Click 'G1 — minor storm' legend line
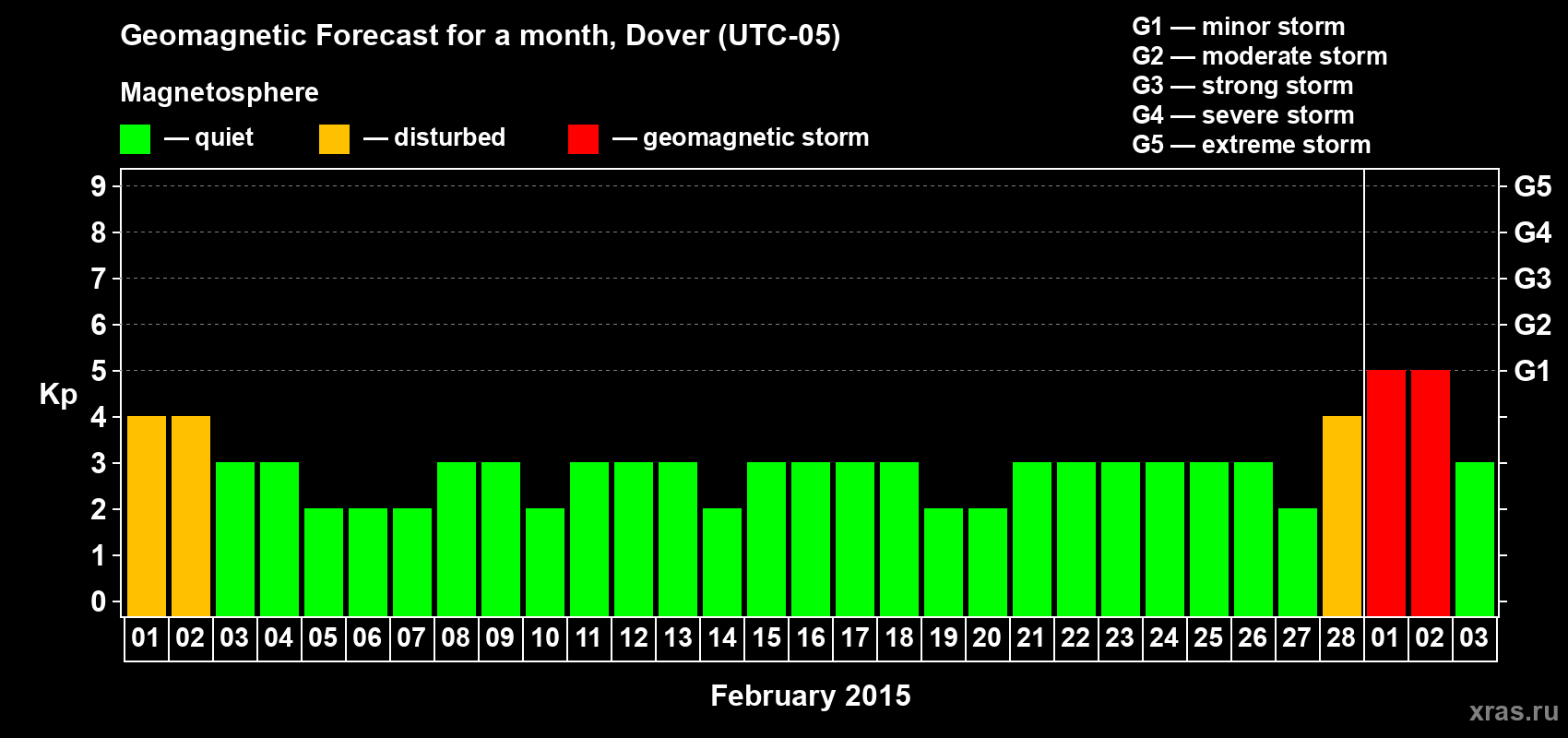The image size is (1568, 738). pos(1239,27)
